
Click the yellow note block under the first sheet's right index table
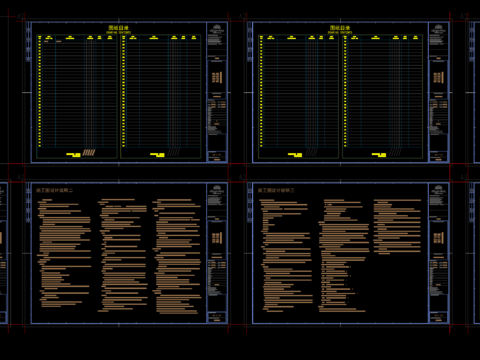click(x=157, y=155)
